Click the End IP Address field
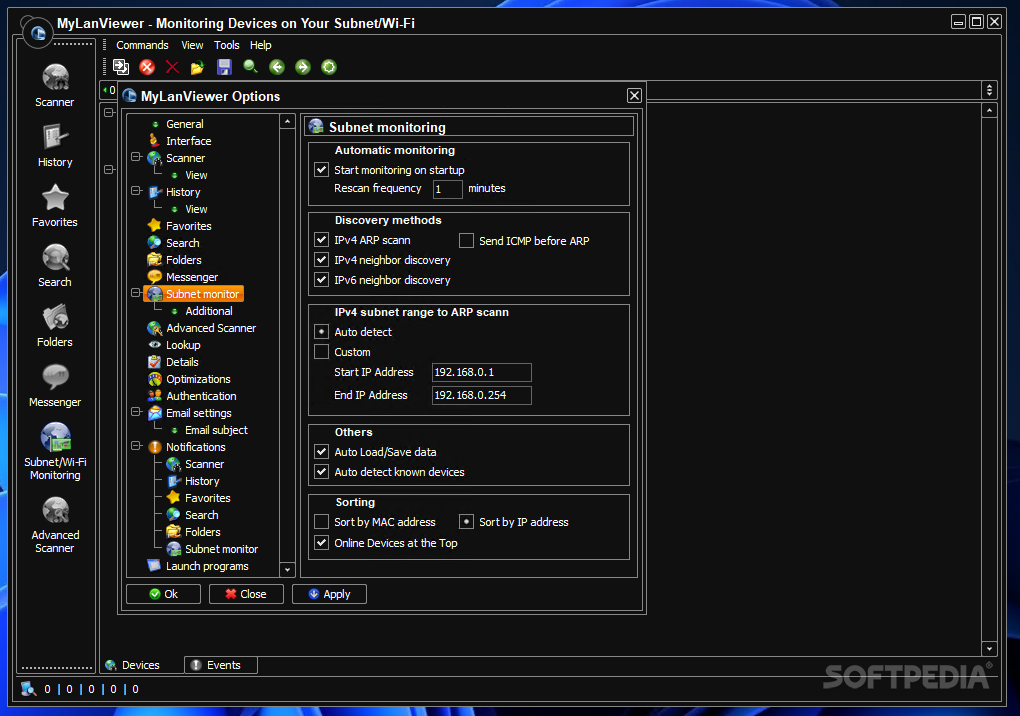 (481, 395)
